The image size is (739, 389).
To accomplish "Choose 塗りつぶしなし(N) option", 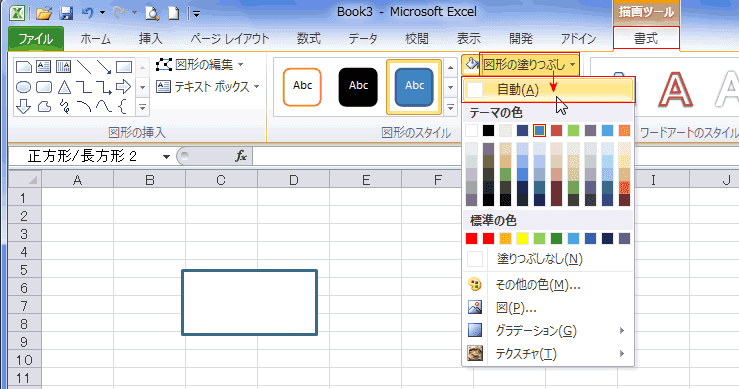I will coord(548,259).
